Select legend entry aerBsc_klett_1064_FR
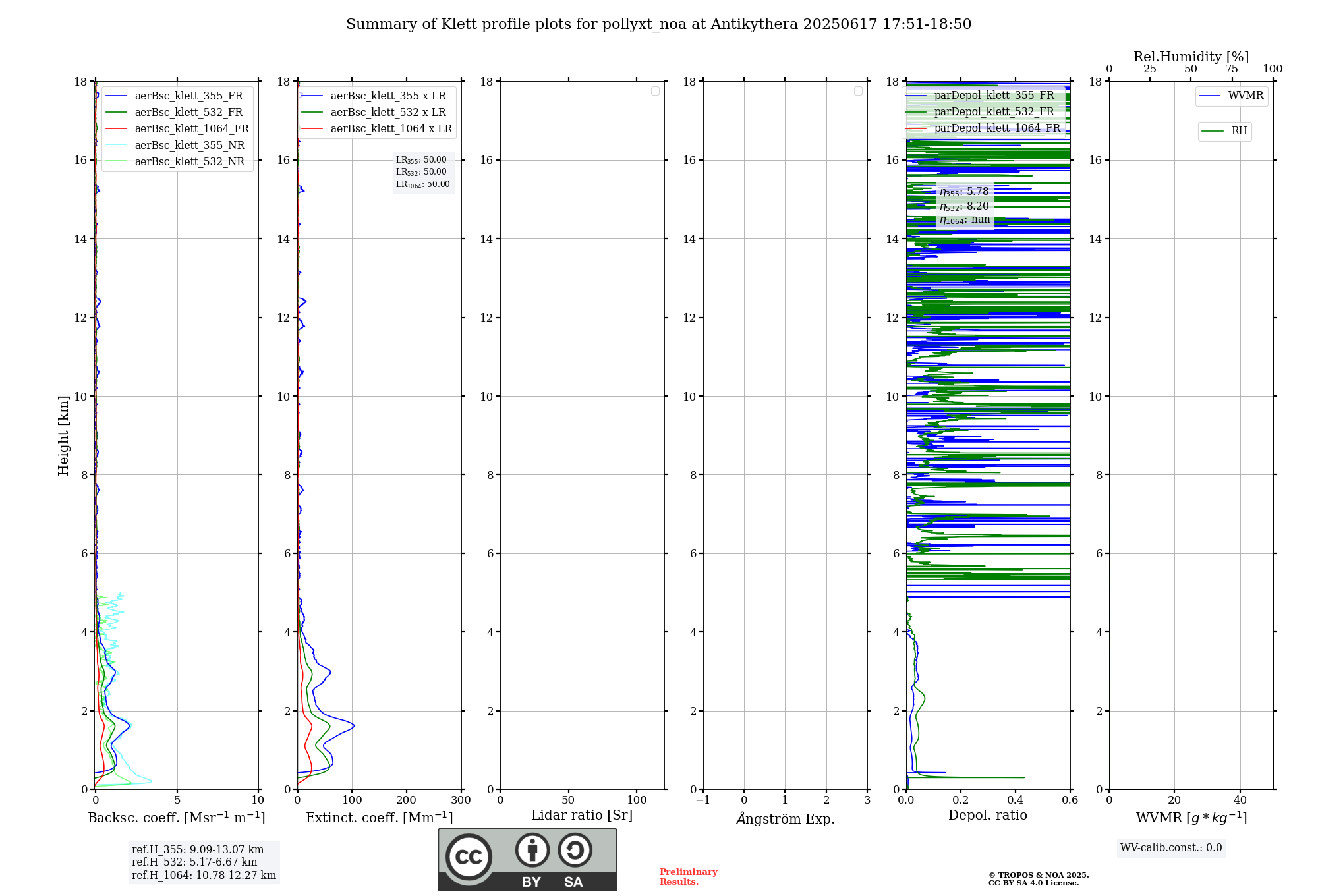The image size is (1318, 896). click(177, 129)
